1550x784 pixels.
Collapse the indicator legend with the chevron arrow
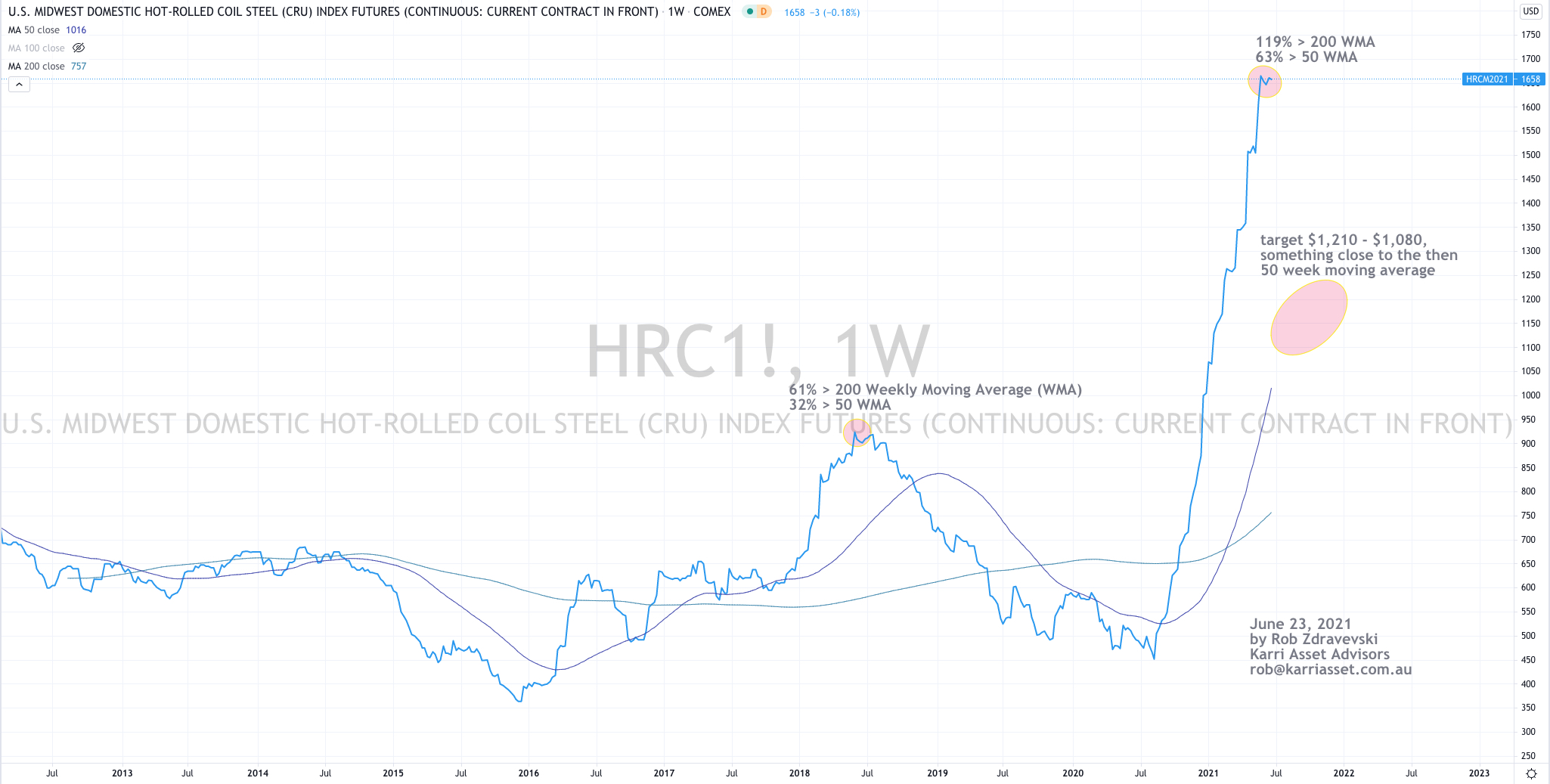[x=19, y=85]
